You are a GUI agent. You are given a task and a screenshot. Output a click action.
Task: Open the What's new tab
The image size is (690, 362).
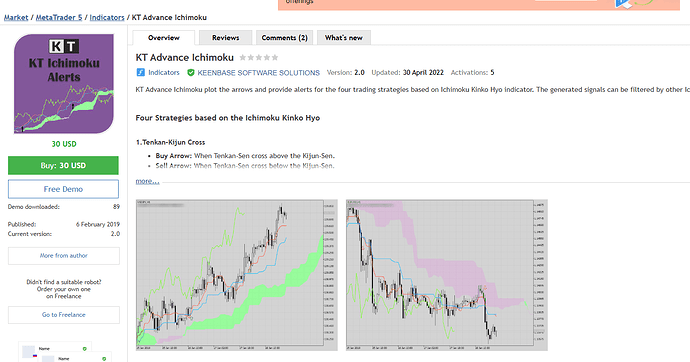[344, 38]
